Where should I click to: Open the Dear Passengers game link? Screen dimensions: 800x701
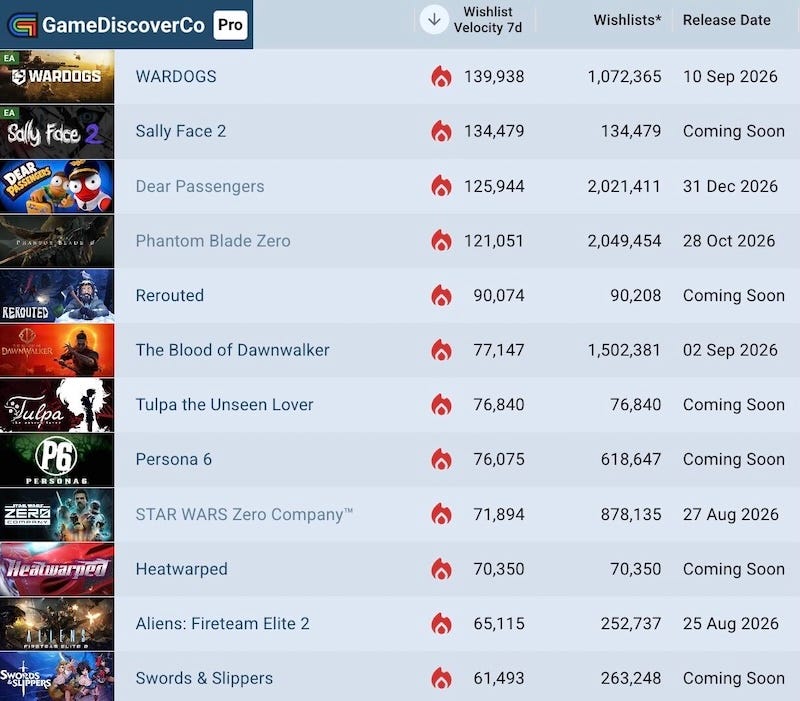tap(200, 186)
